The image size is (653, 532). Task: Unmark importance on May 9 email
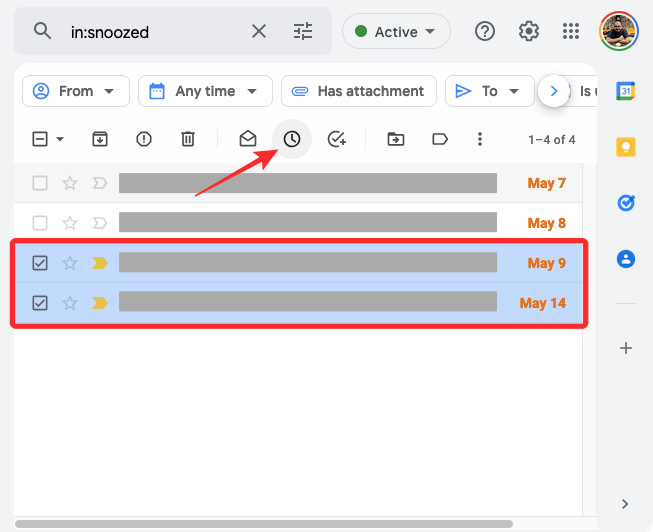pyautogui.click(x=100, y=263)
